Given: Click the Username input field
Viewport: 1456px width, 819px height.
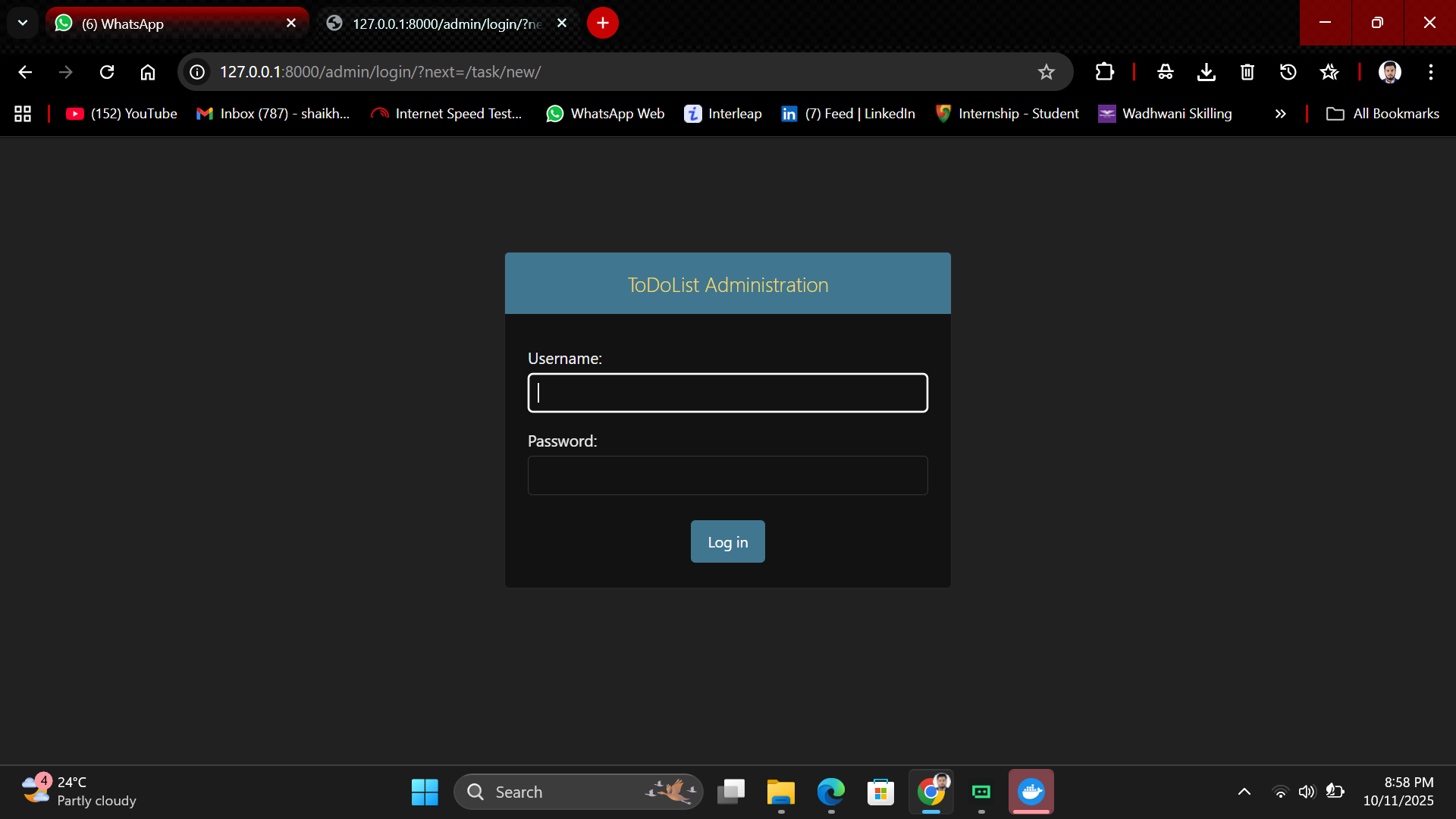Looking at the screenshot, I should 728,393.
